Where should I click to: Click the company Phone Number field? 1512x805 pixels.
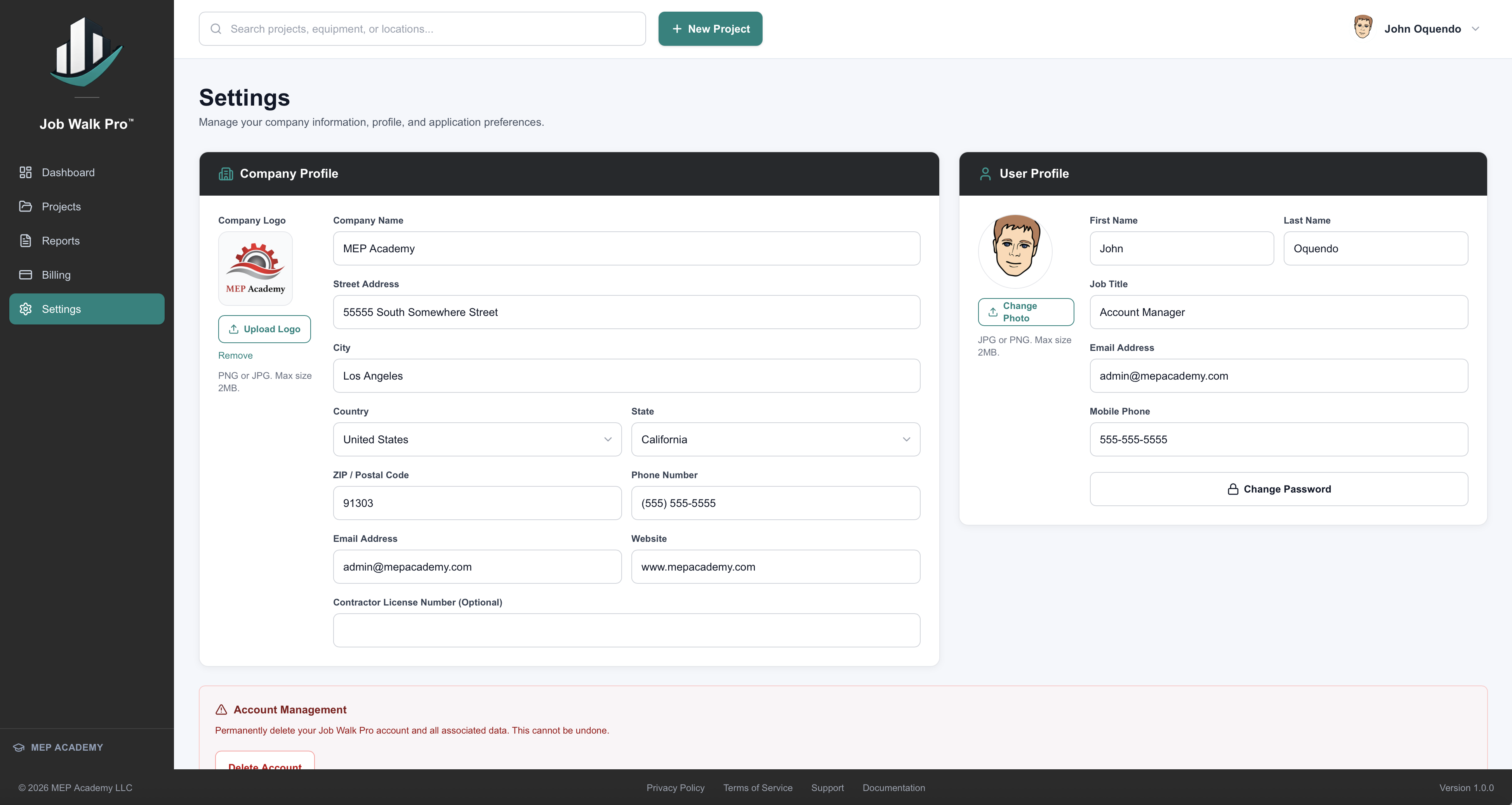(775, 503)
